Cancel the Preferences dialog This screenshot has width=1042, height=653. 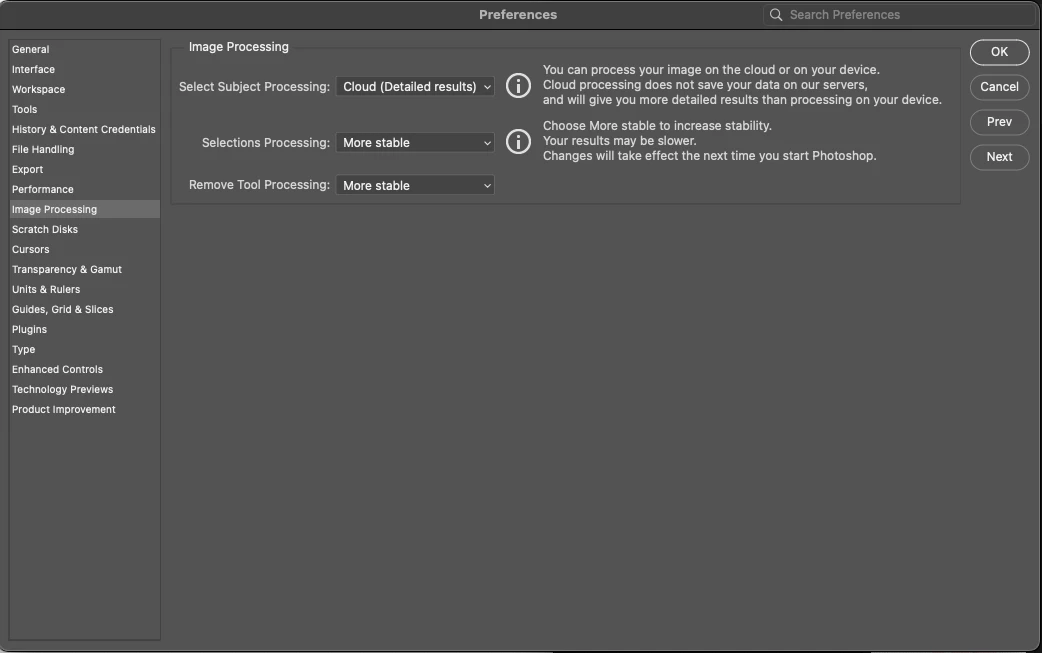[x=999, y=87]
